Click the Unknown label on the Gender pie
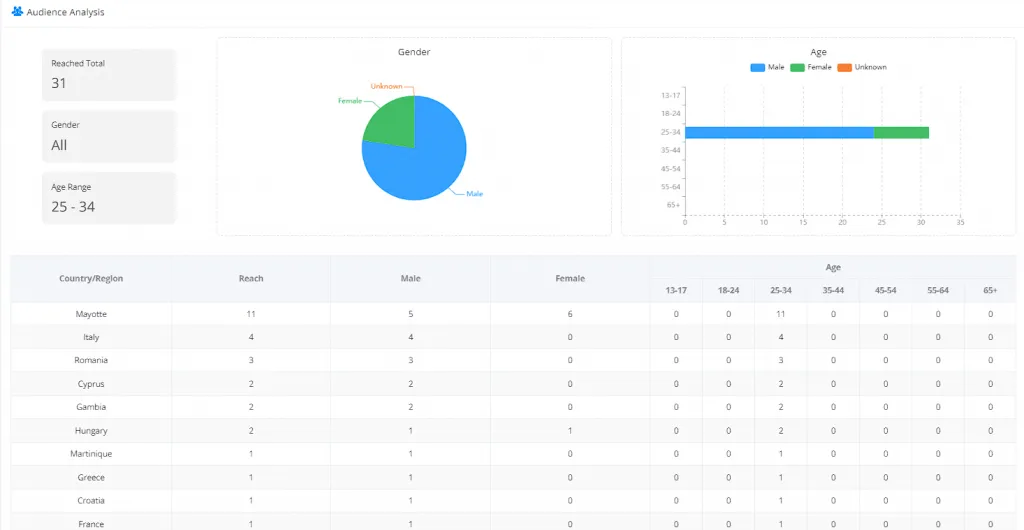This screenshot has width=1024, height=530. (386, 86)
